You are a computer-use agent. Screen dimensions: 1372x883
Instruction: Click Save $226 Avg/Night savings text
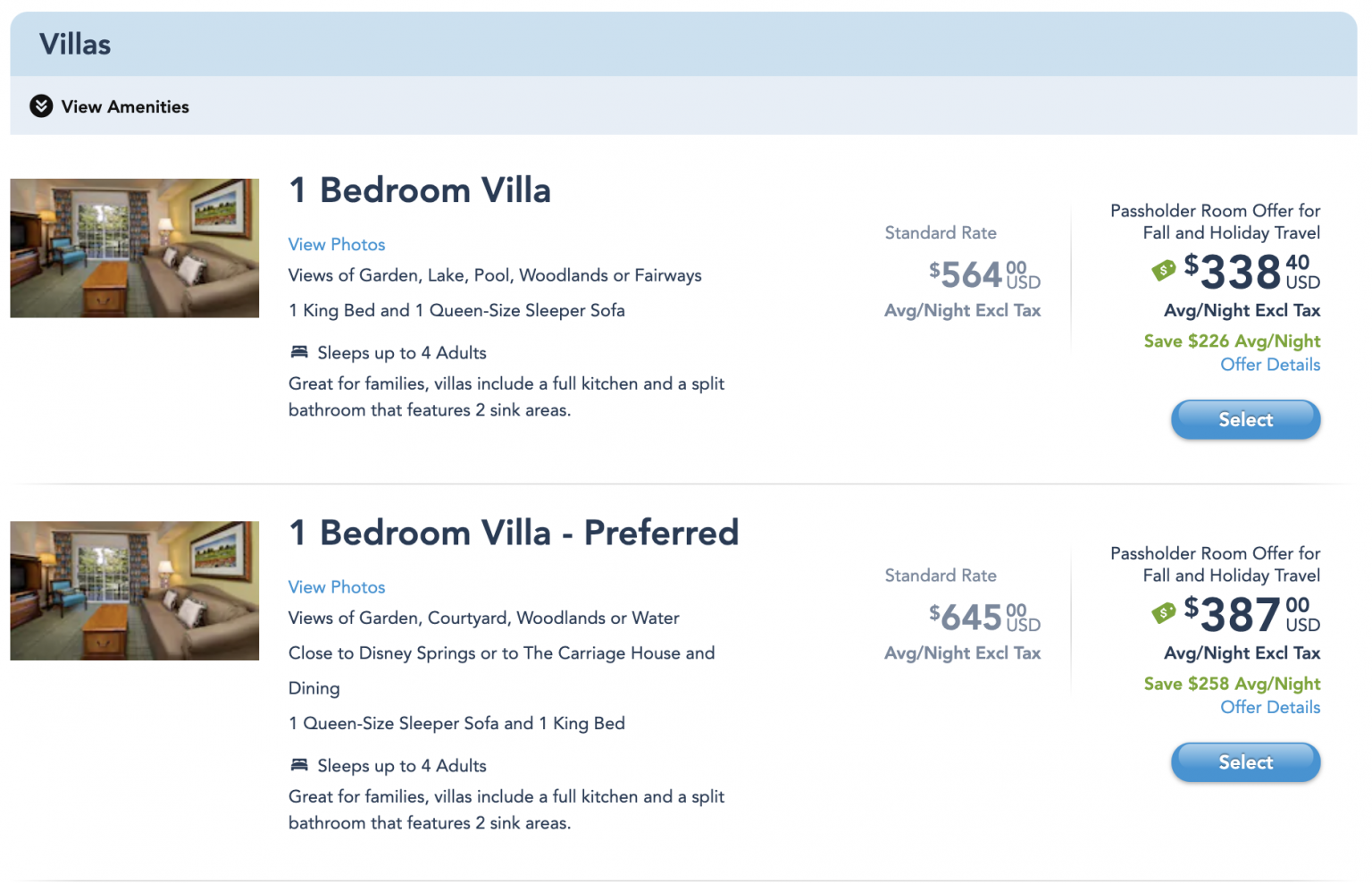(x=1232, y=341)
